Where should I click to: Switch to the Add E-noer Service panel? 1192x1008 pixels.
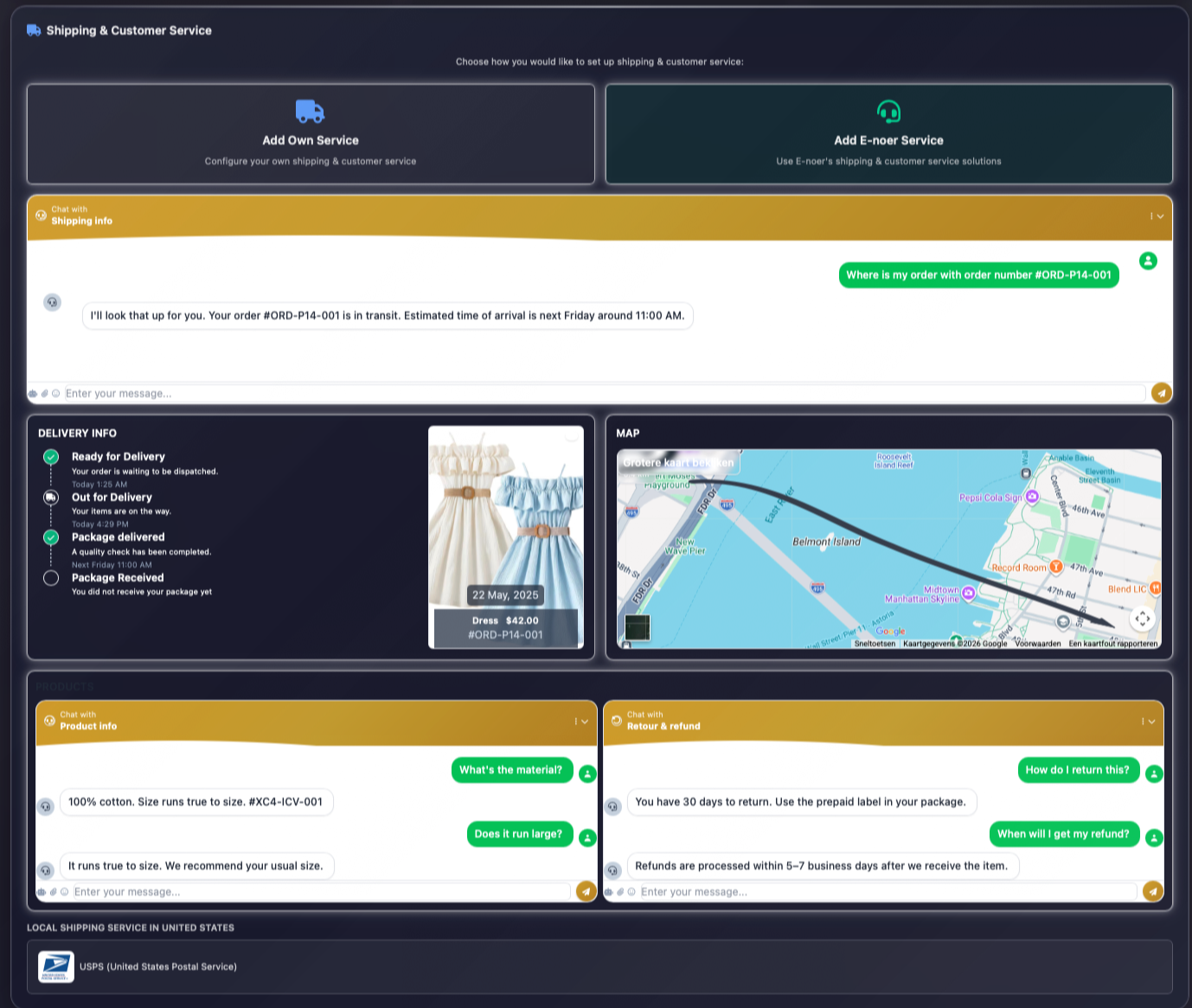point(888,134)
